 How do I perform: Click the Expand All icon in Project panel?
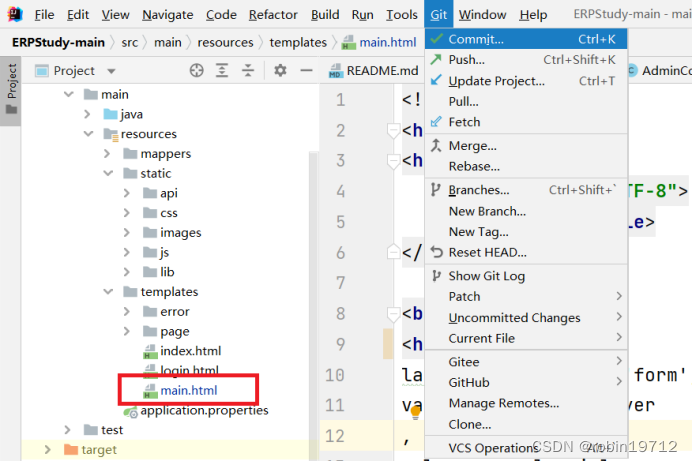222,70
